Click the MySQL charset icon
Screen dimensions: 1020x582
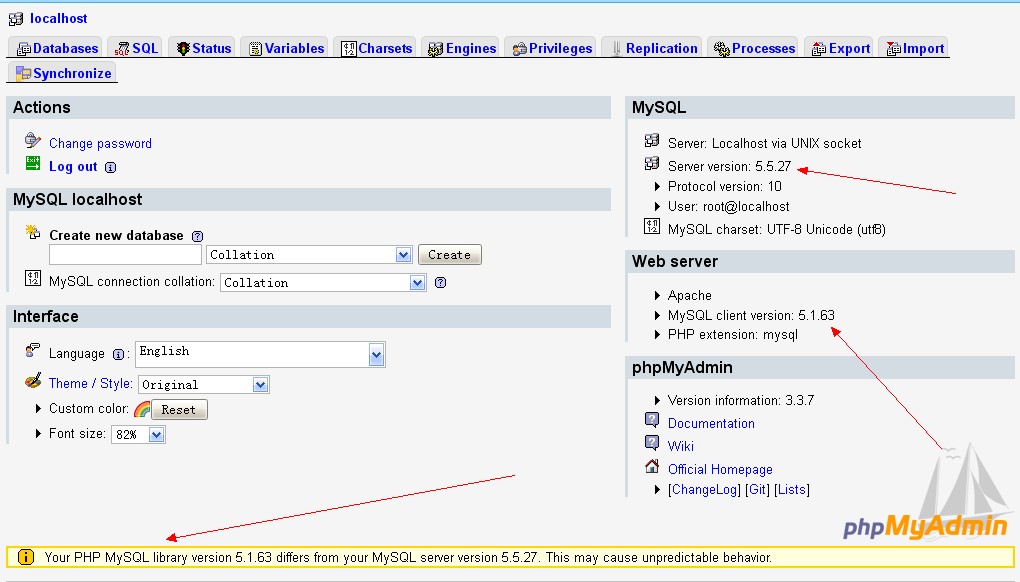652,226
